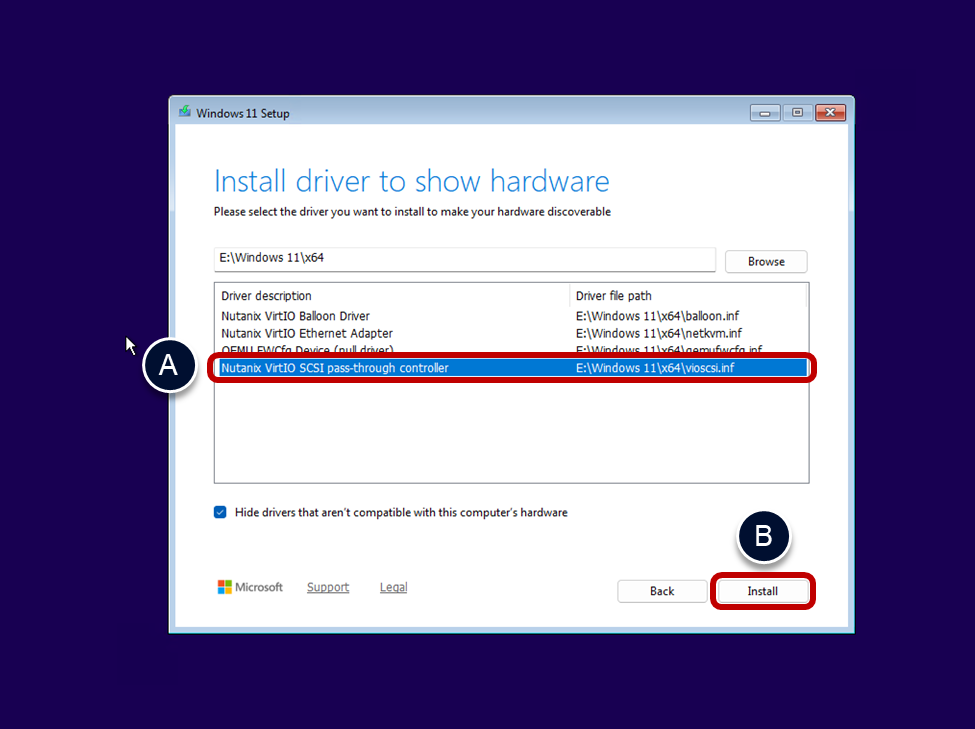This screenshot has height=729, width=975.
Task: Maximize the Windows 11 Setup window
Action: (797, 113)
